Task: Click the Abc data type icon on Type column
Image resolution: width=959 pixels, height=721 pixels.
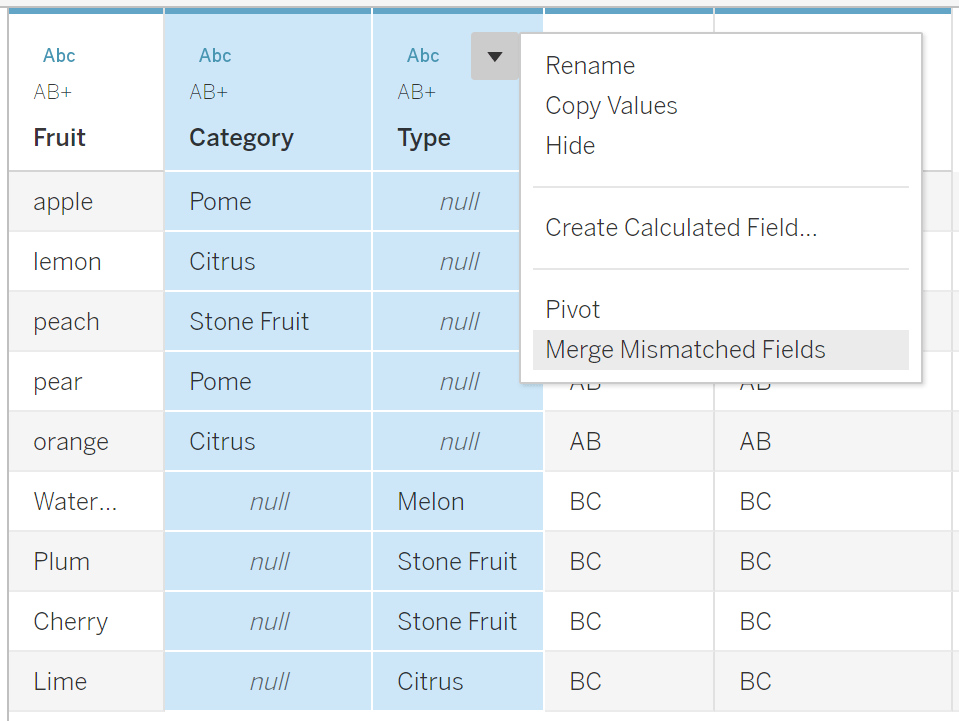Action: click(x=423, y=56)
